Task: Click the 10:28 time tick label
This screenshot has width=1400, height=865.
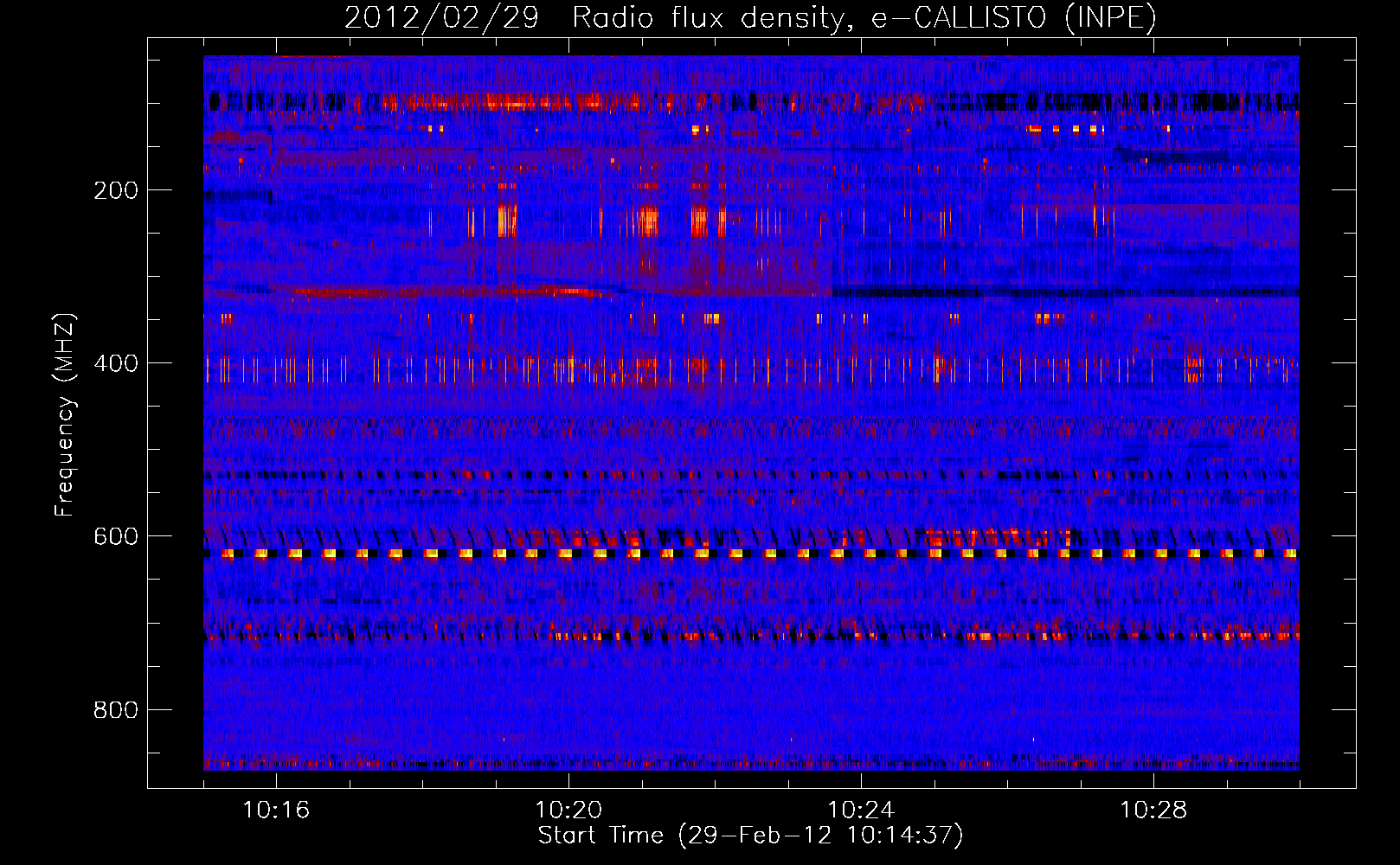Action: 1153,811
